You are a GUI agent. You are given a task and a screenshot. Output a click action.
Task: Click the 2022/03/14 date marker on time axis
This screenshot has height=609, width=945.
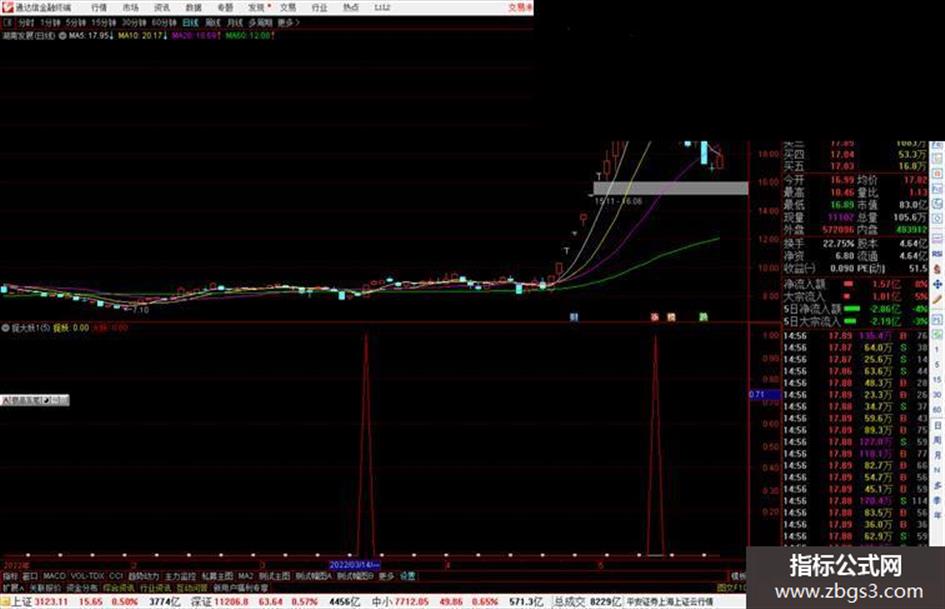(x=354, y=565)
